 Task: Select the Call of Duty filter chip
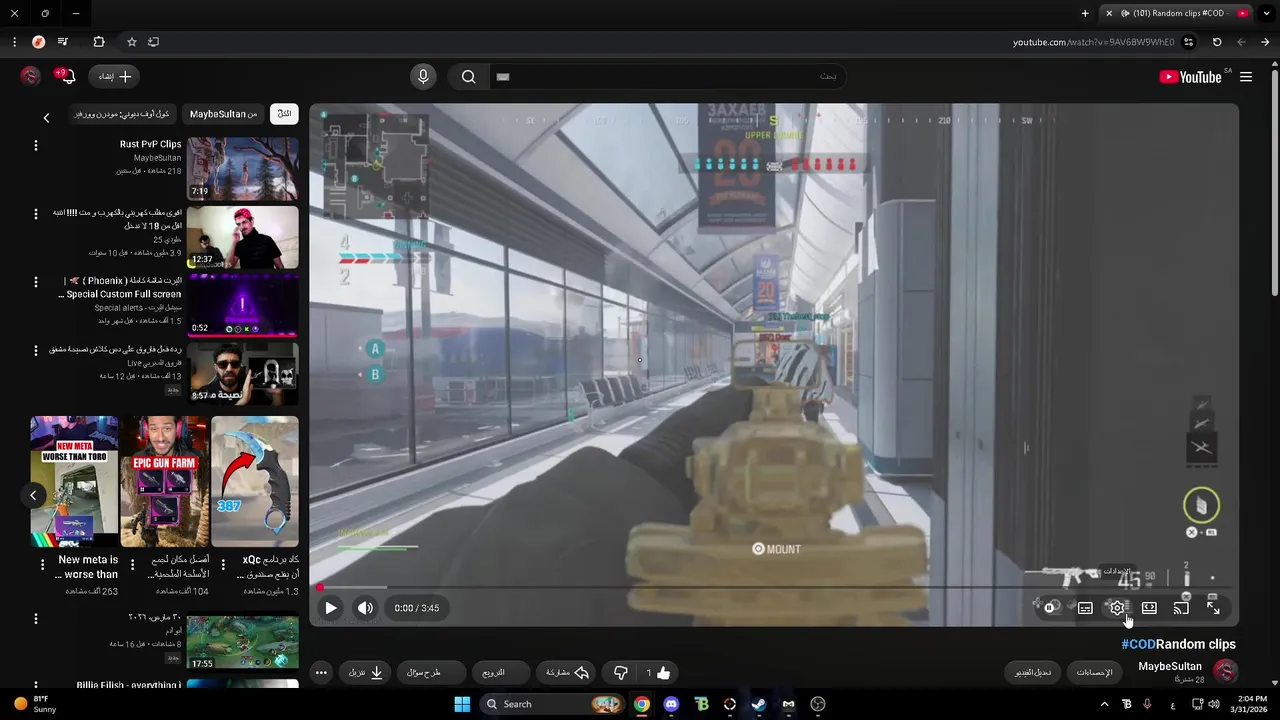pyautogui.click(x=123, y=114)
